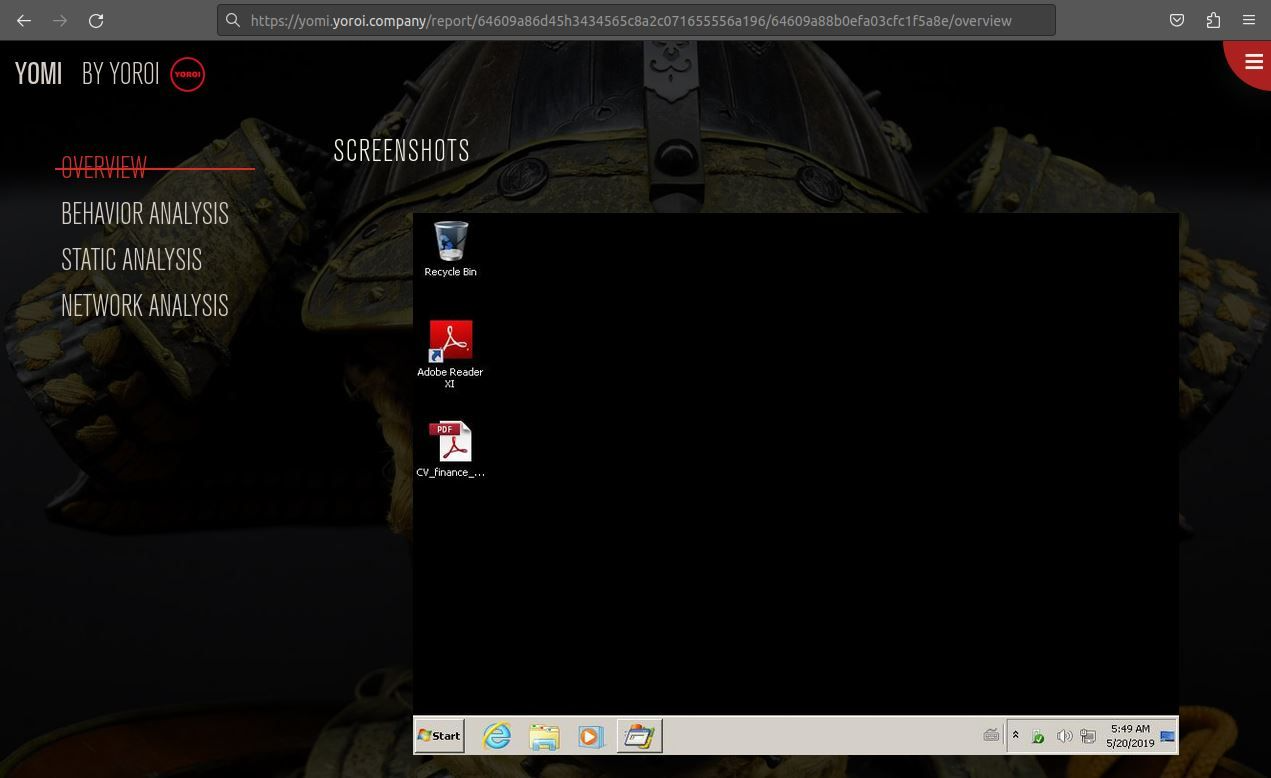The height and width of the screenshot is (778, 1271).
Task: Click the URL address bar
Action: [x=636, y=20]
